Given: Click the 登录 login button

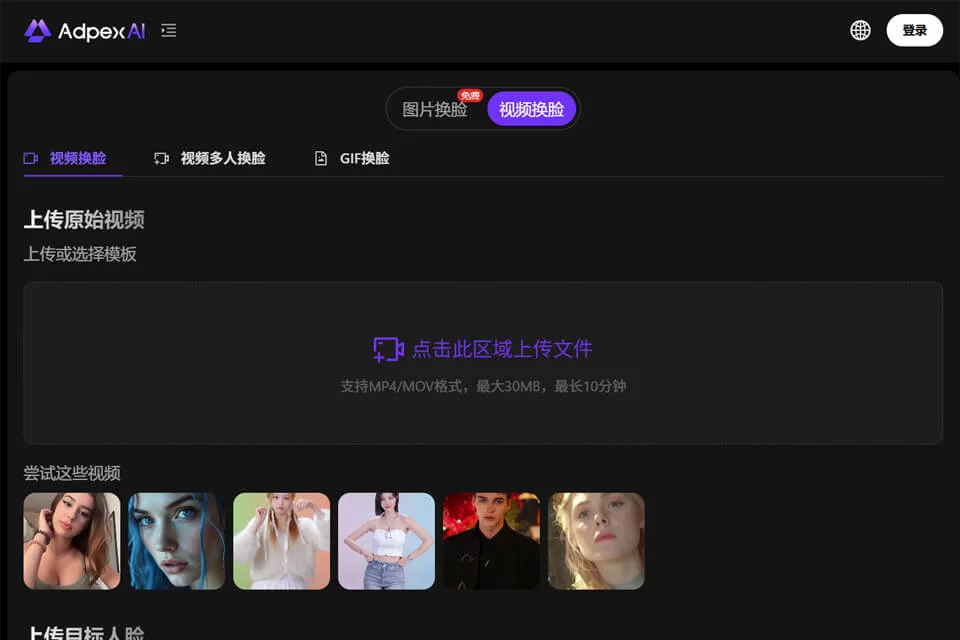Looking at the screenshot, I should [x=914, y=30].
